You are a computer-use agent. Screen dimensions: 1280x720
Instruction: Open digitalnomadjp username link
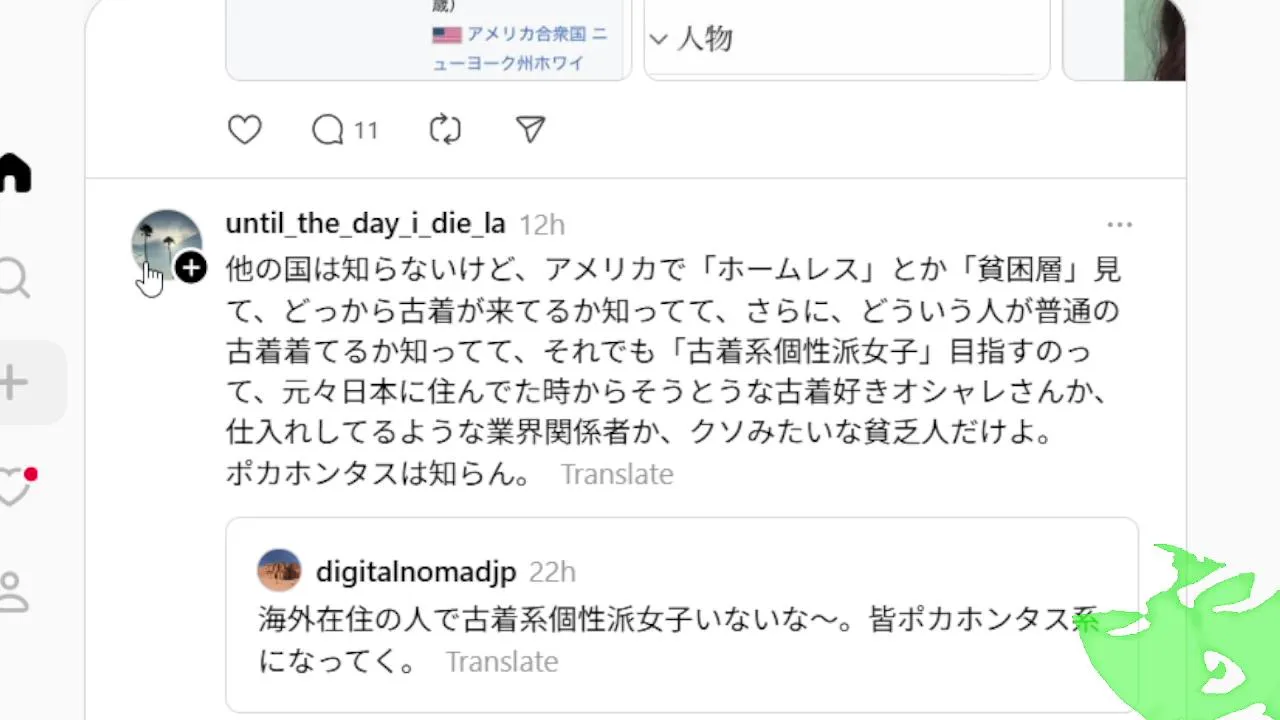pos(416,572)
